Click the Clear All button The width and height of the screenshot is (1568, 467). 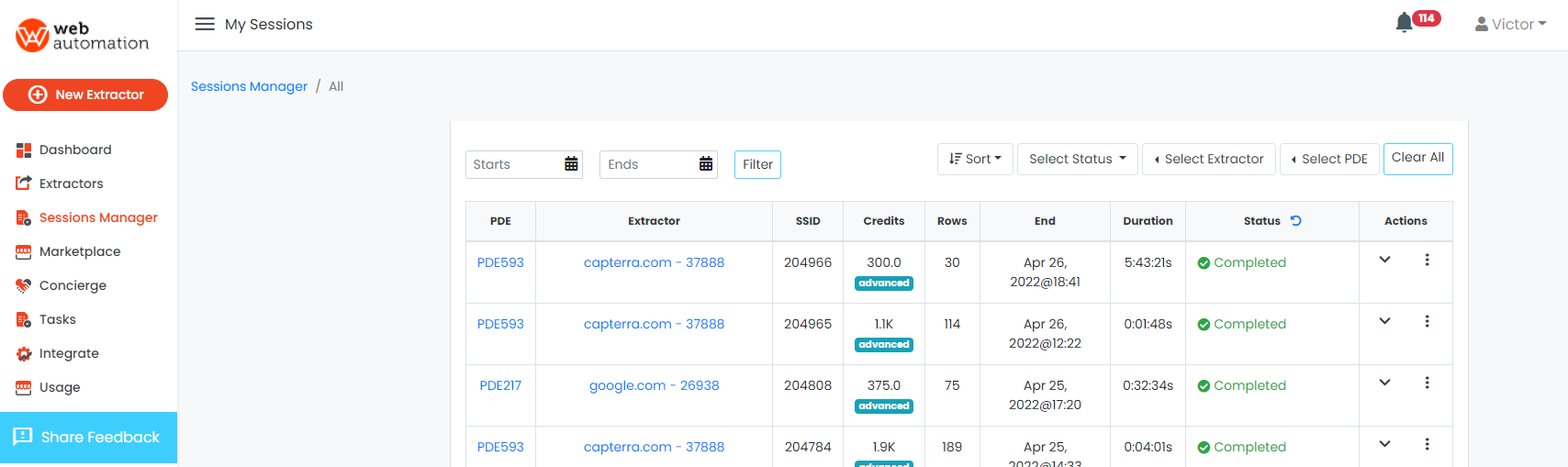point(1417,158)
